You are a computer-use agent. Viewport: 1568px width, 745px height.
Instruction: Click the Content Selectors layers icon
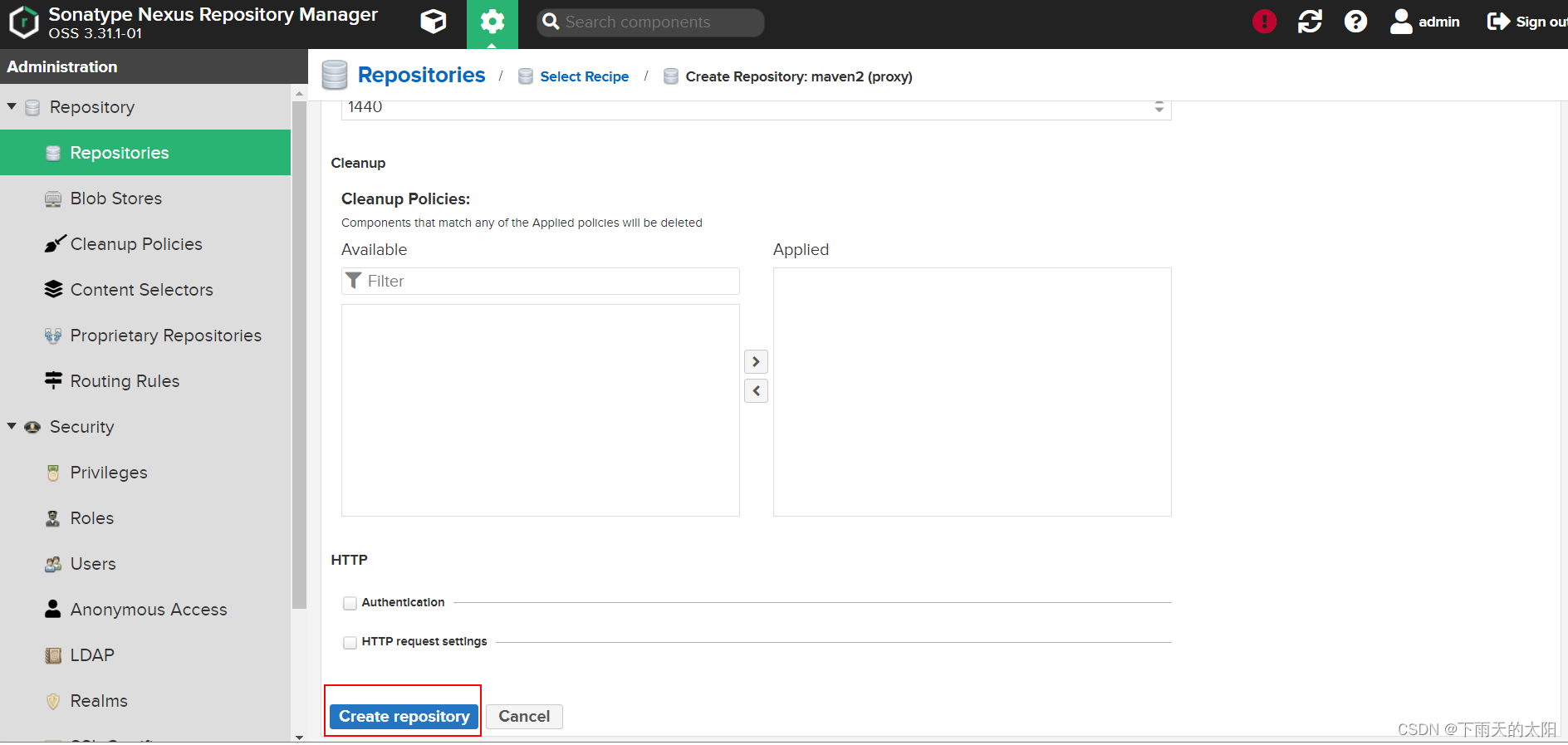click(53, 289)
